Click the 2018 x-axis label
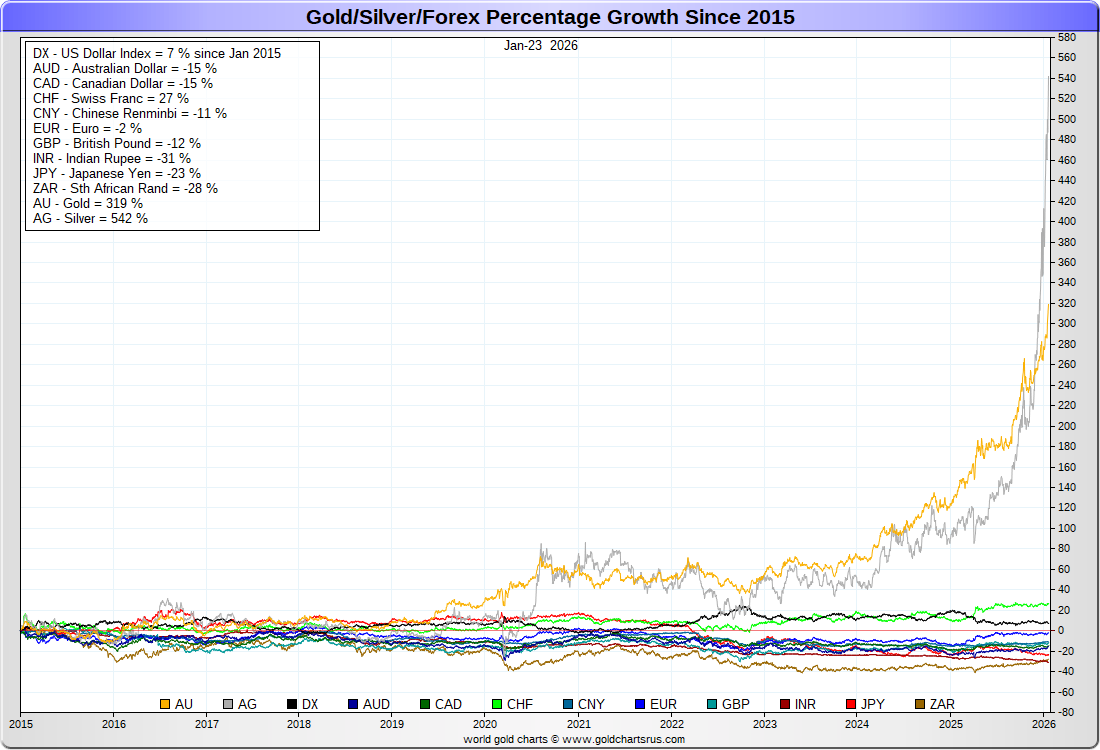 [x=299, y=724]
